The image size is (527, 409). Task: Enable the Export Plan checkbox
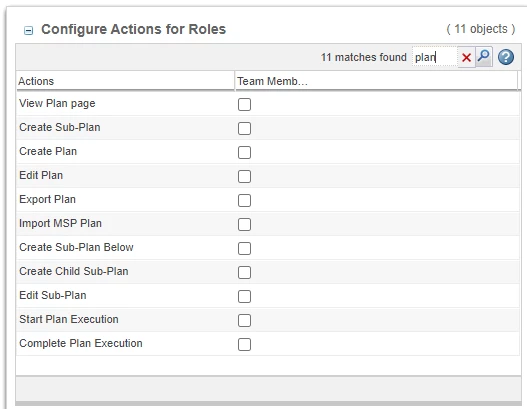(244, 200)
